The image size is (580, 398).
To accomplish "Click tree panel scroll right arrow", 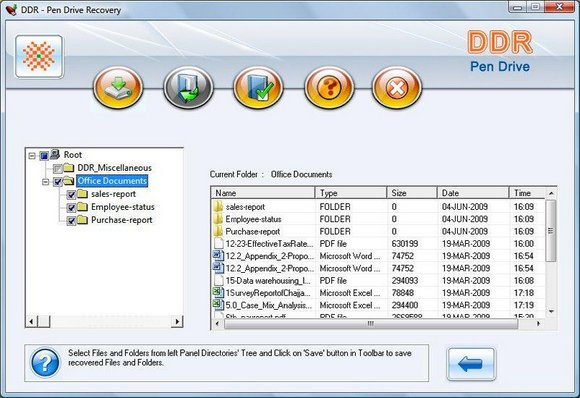I will (x=177, y=321).
